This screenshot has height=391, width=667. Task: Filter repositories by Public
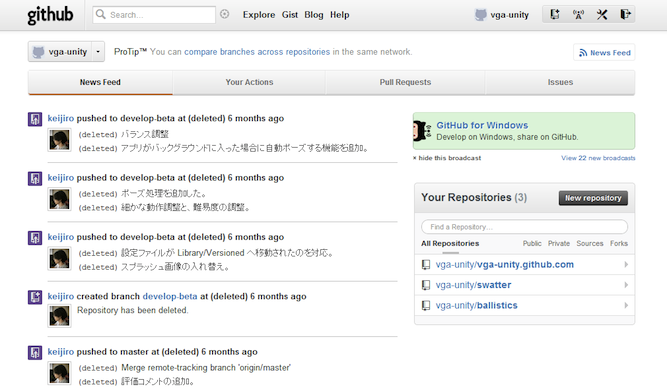(532, 243)
